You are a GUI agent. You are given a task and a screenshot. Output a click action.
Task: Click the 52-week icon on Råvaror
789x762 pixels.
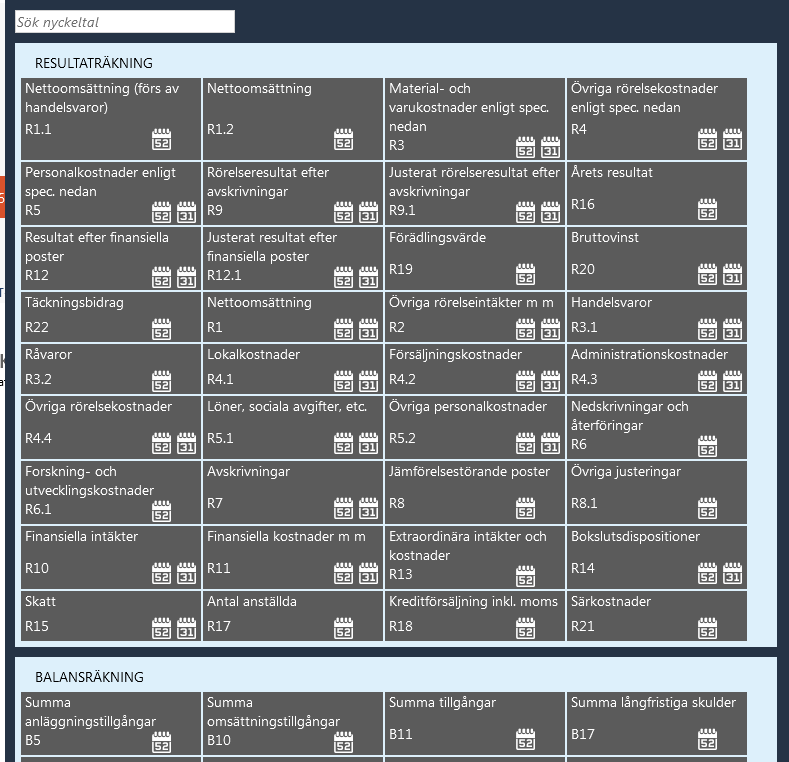click(x=162, y=381)
